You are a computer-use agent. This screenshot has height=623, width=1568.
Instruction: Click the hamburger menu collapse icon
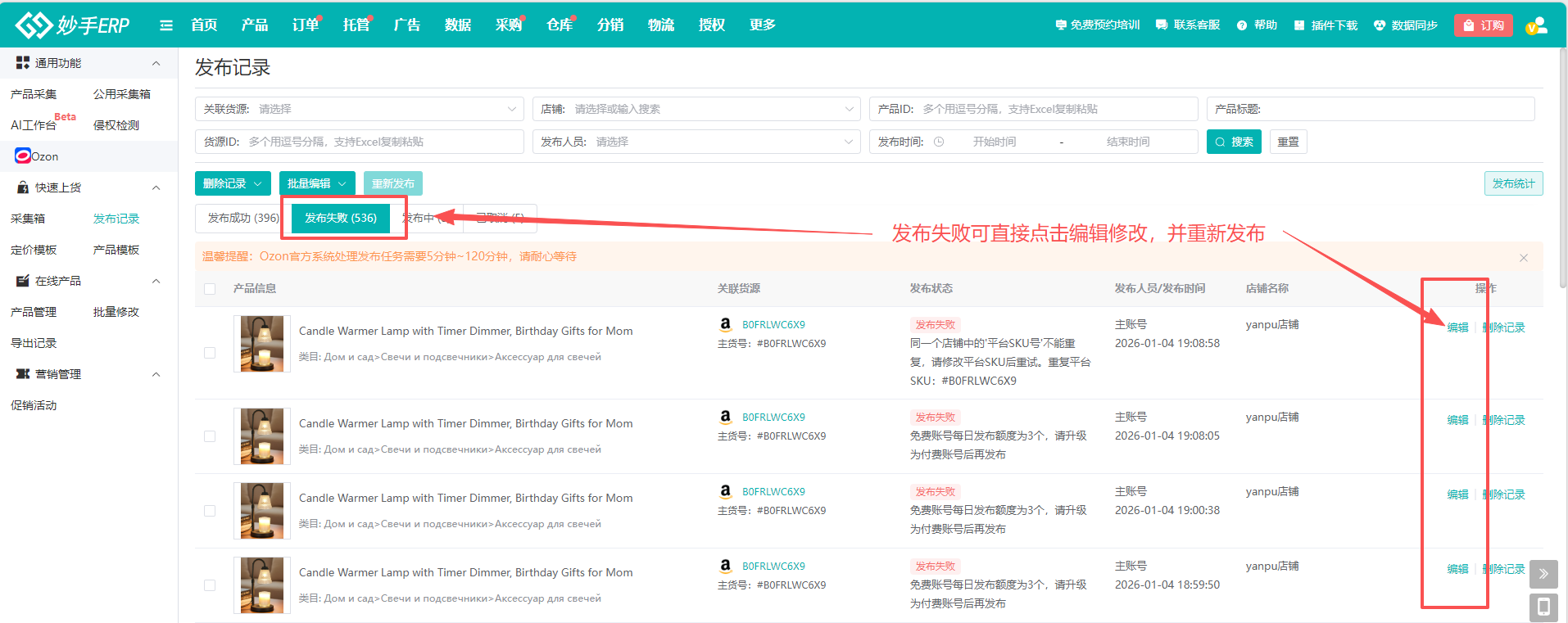click(166, 25)
